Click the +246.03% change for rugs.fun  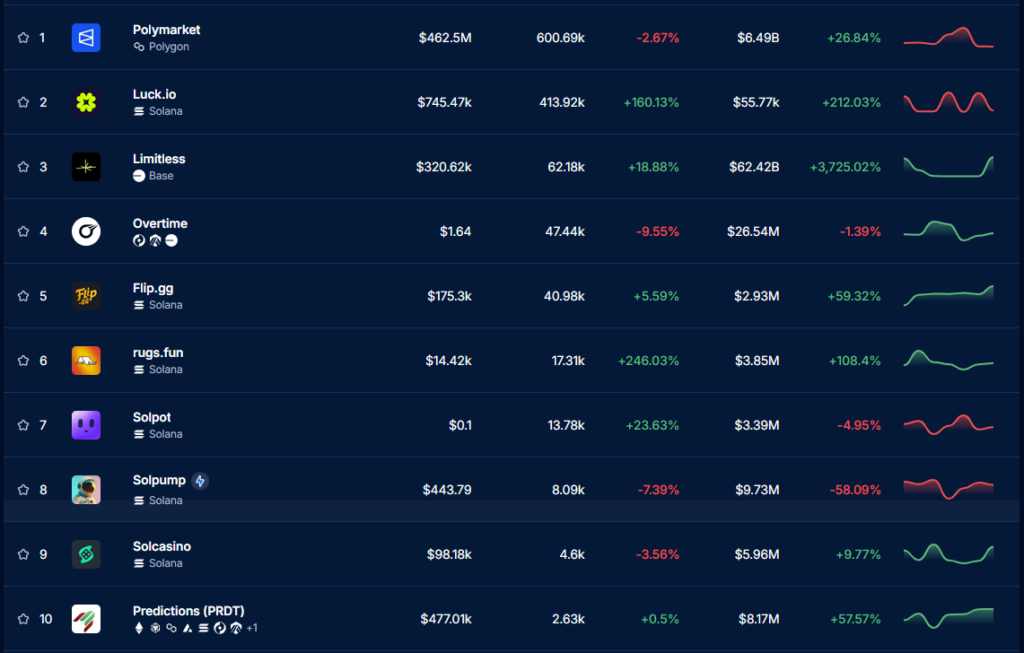point(648,361)
